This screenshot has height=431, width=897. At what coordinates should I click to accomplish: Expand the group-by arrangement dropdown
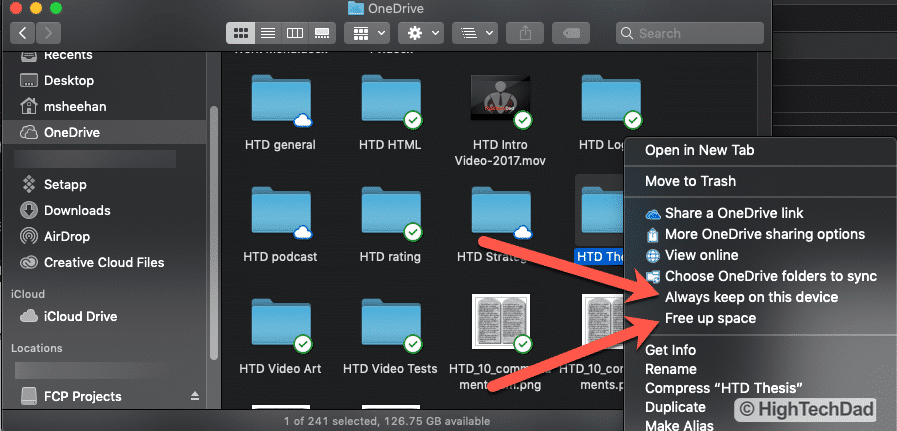pos(366,33)
